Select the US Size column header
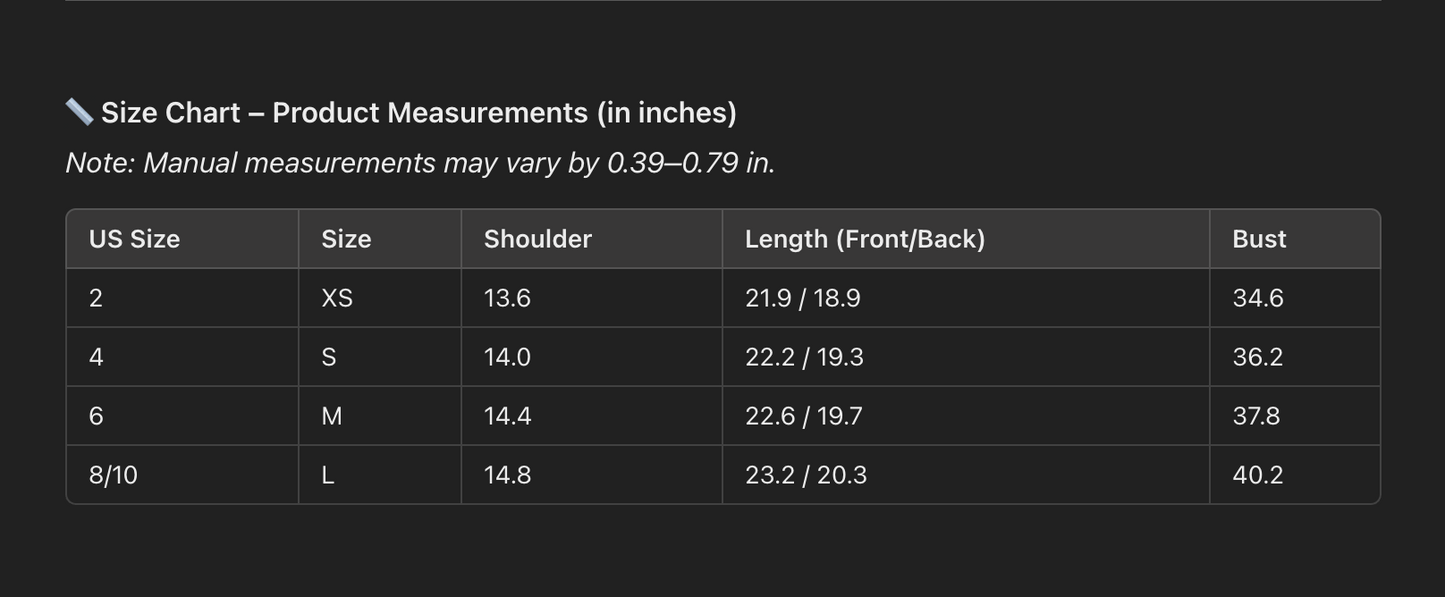Viewport: 1445px width, 597px height. click(x=134, y=239)
